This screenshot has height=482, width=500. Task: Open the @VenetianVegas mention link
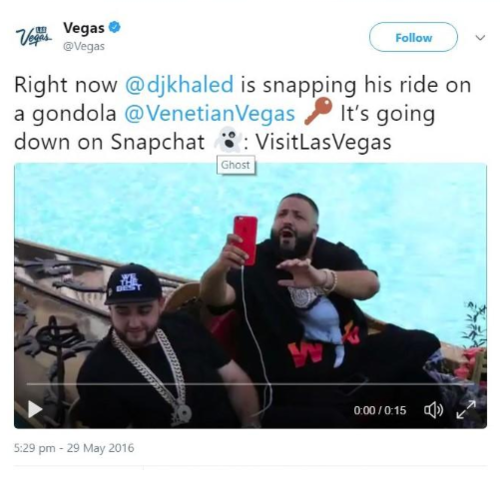[x=210, y=113]
